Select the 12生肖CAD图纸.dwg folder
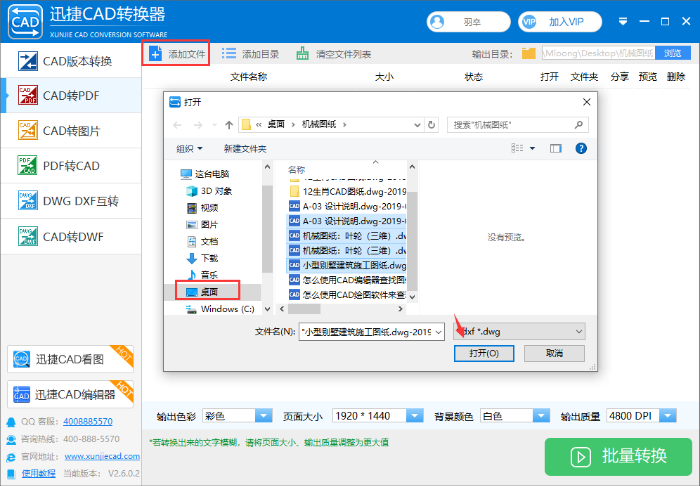 click(347, 191)
